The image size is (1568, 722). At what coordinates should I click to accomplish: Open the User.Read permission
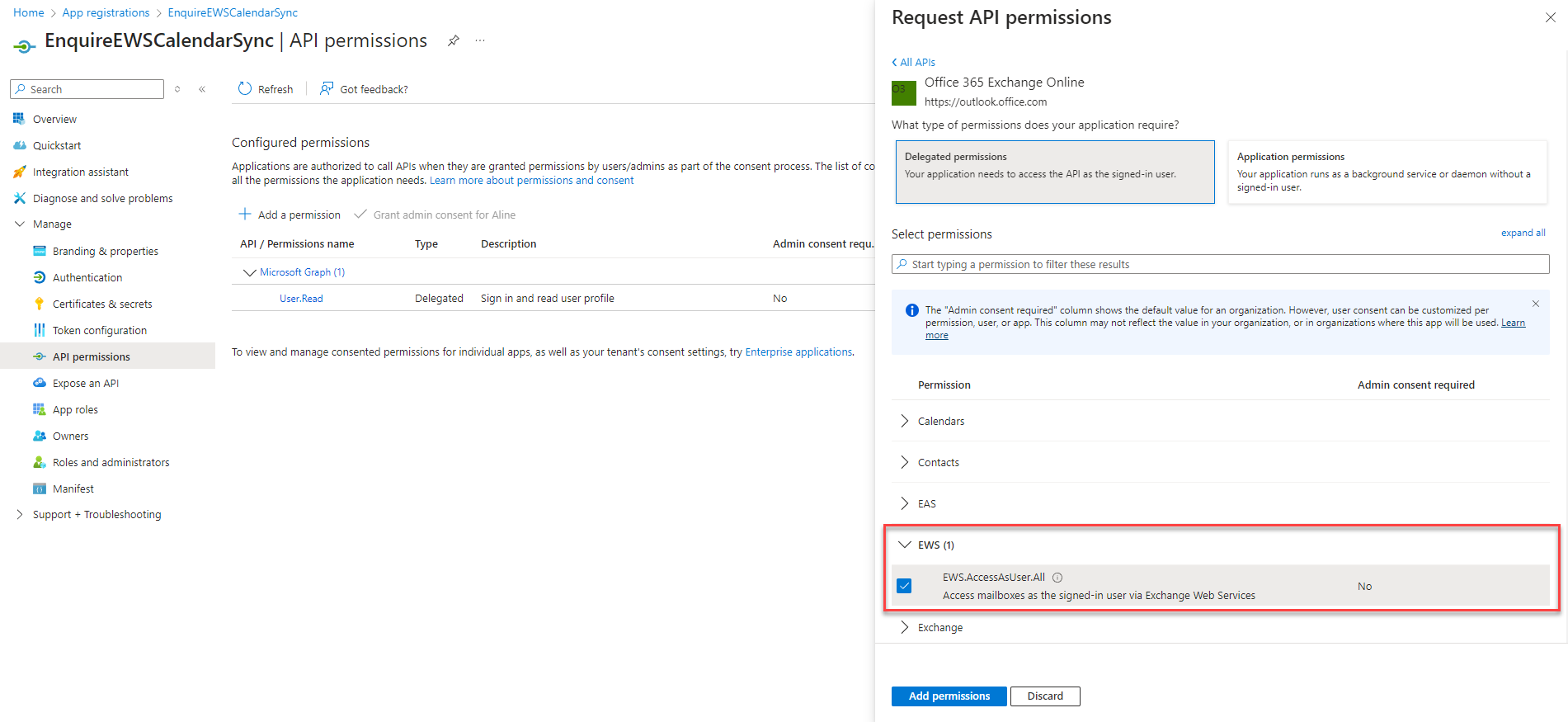tap(301, 298)
